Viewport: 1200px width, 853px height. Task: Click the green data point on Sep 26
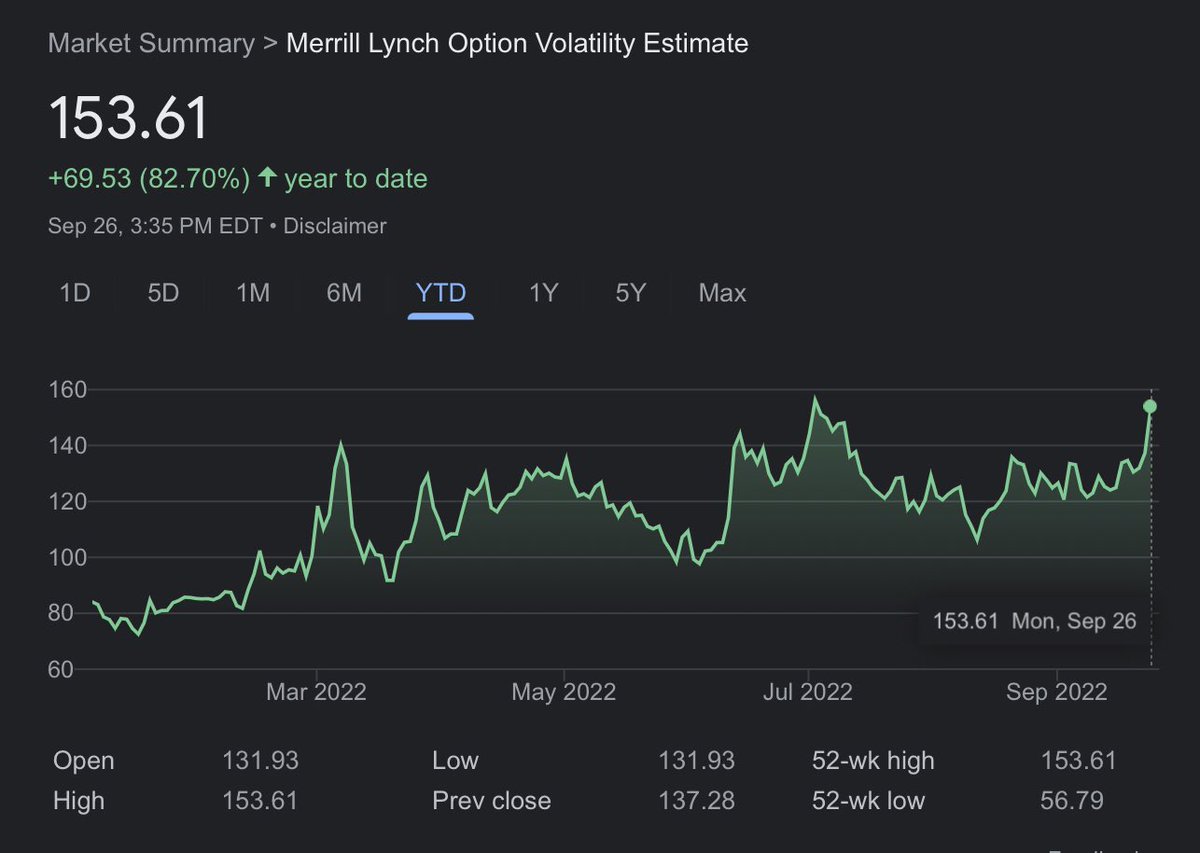click(1150, 406)
